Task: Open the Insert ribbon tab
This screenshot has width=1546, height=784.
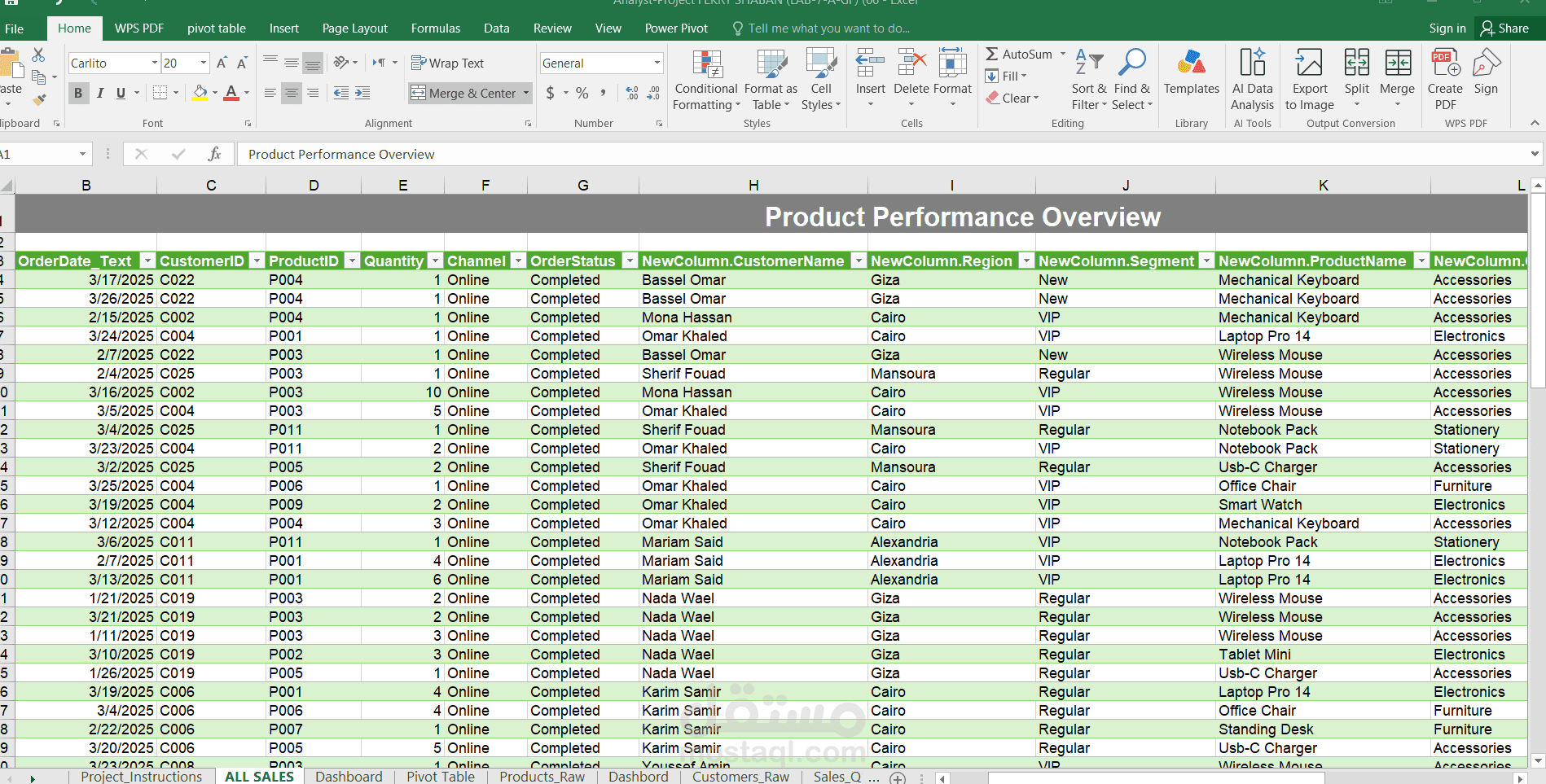Action: [x=284, y=28]
